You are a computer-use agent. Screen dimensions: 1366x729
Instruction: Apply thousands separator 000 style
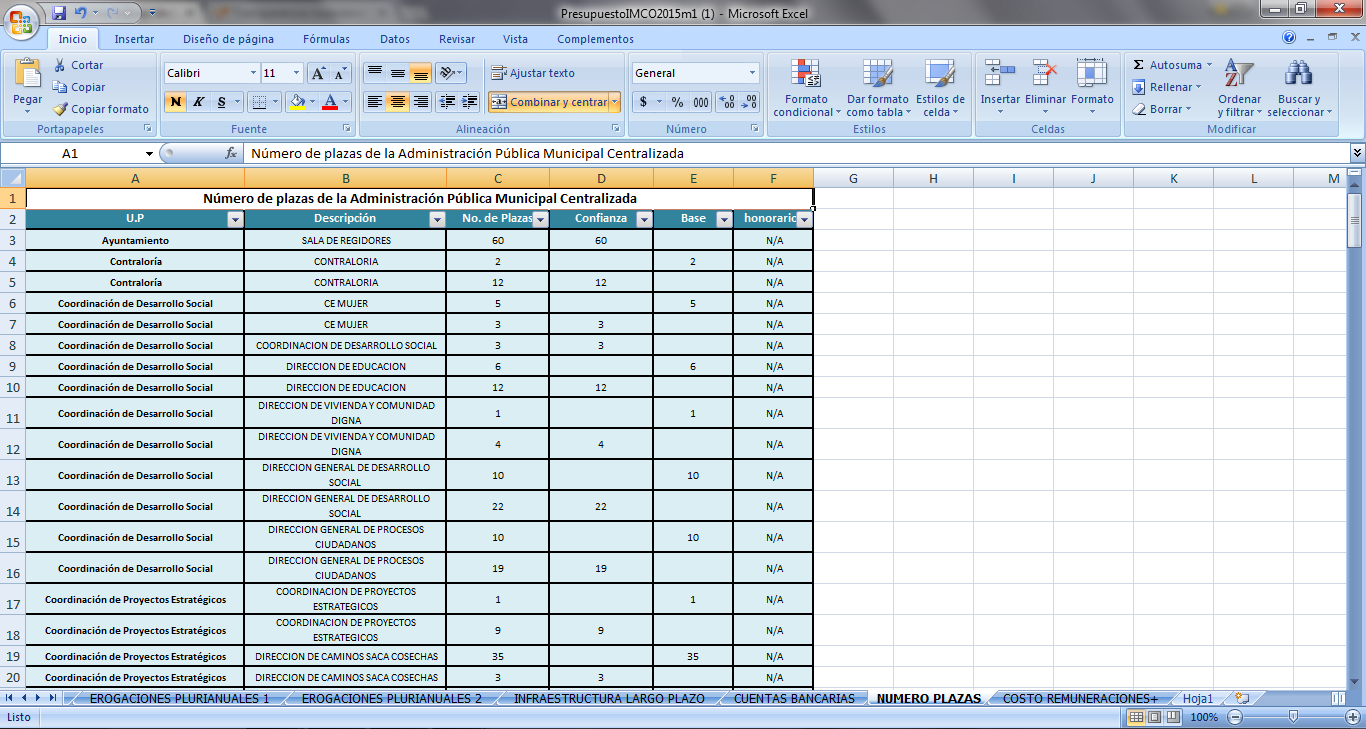click(x=700, y=102)
